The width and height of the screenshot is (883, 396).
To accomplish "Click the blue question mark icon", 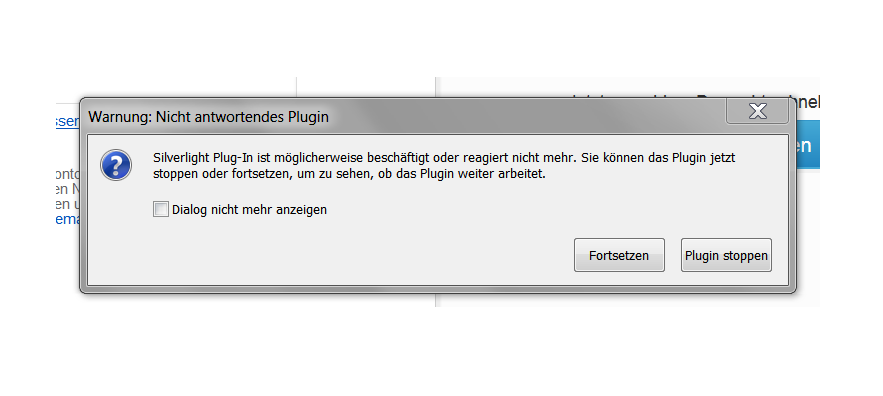I will tap(116, 165).
